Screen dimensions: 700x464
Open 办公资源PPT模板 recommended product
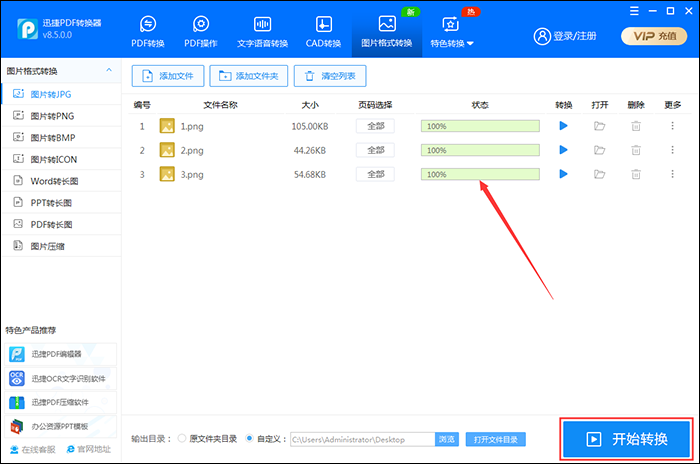(x=61, y=426)
